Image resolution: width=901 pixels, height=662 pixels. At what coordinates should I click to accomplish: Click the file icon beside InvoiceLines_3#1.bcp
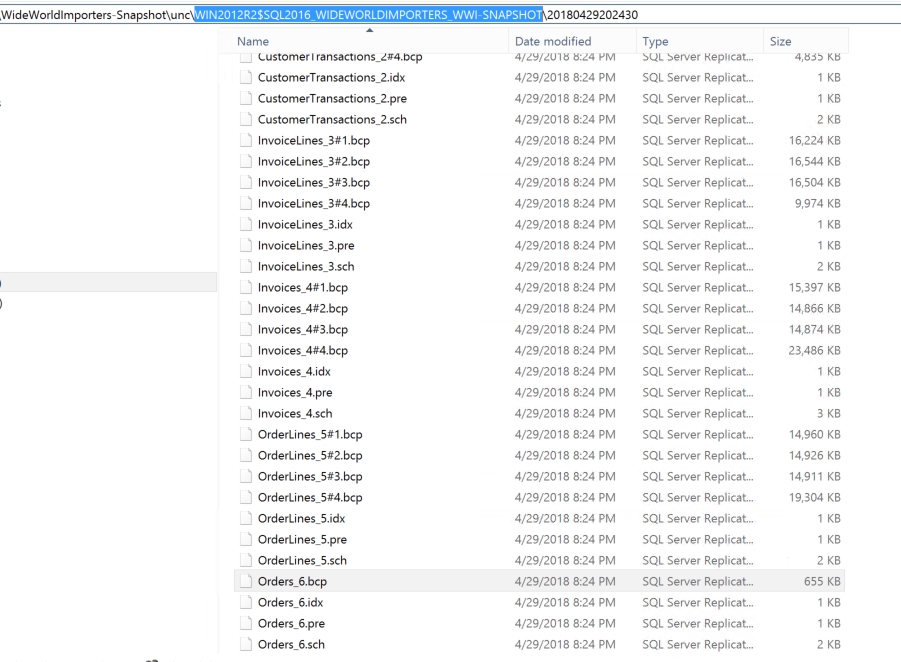(246, 140)
